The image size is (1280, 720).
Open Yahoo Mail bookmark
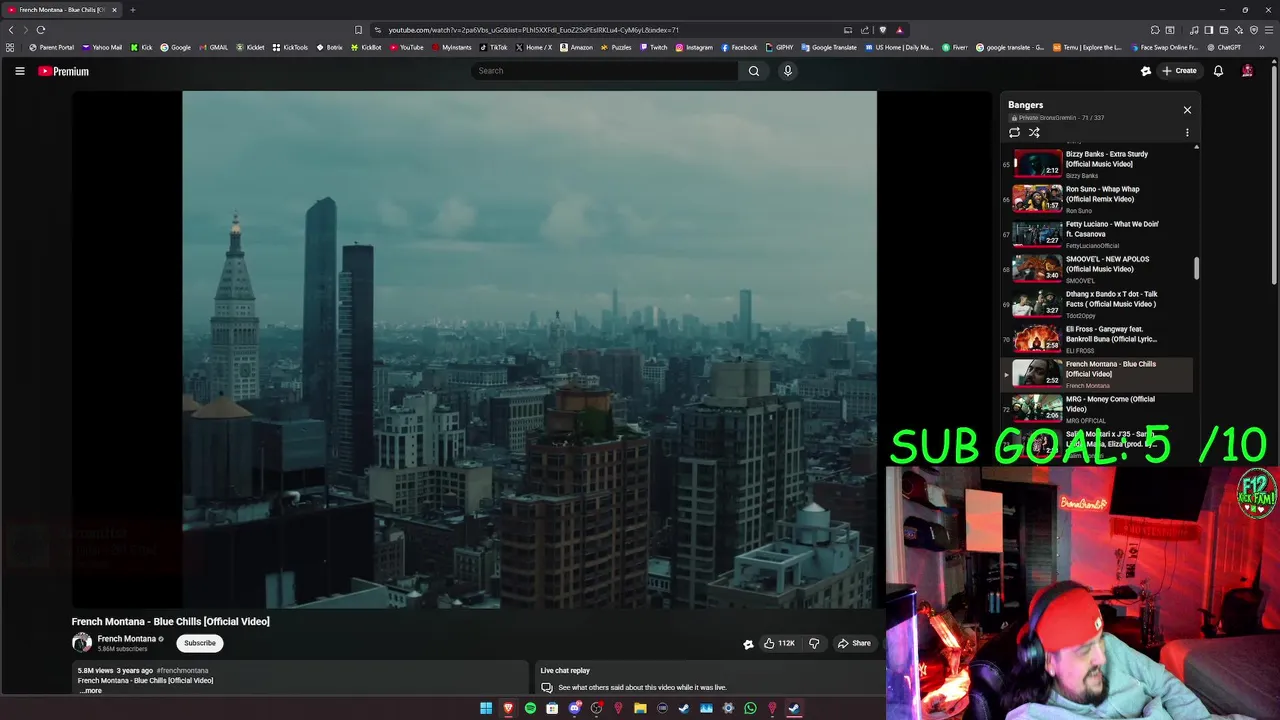click(x=102, y=47)
